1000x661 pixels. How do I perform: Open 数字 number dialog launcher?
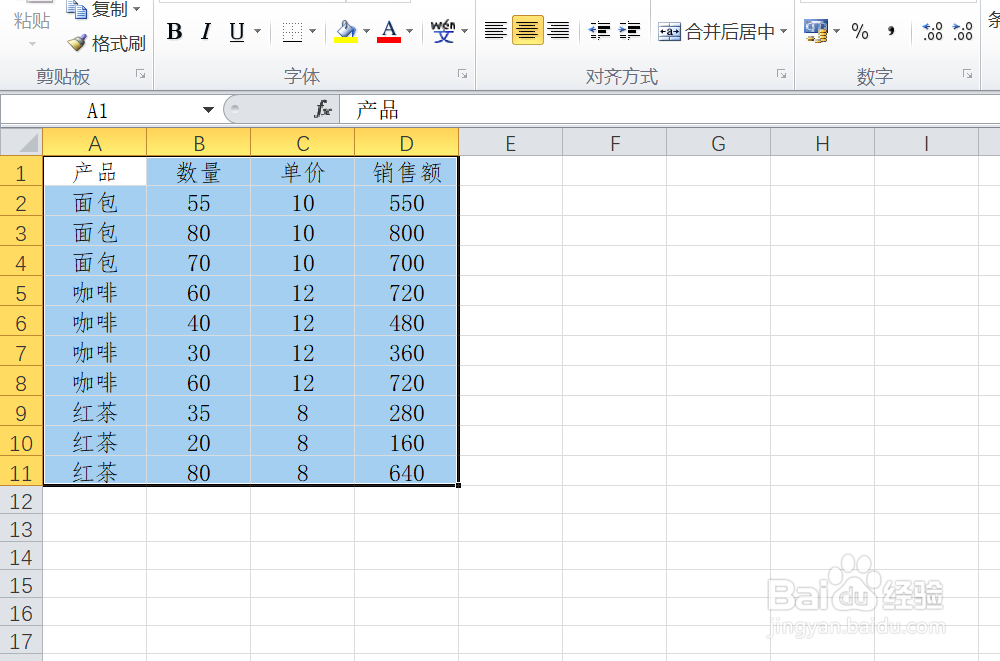point(967,75)
